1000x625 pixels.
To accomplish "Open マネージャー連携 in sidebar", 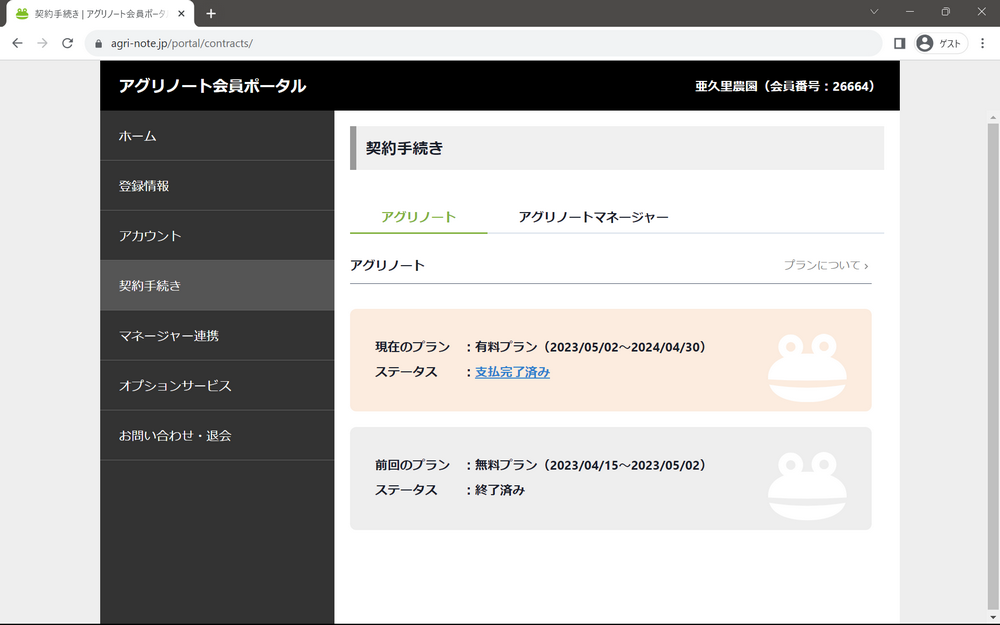I will pyautogui.click(x=217, y=335).
